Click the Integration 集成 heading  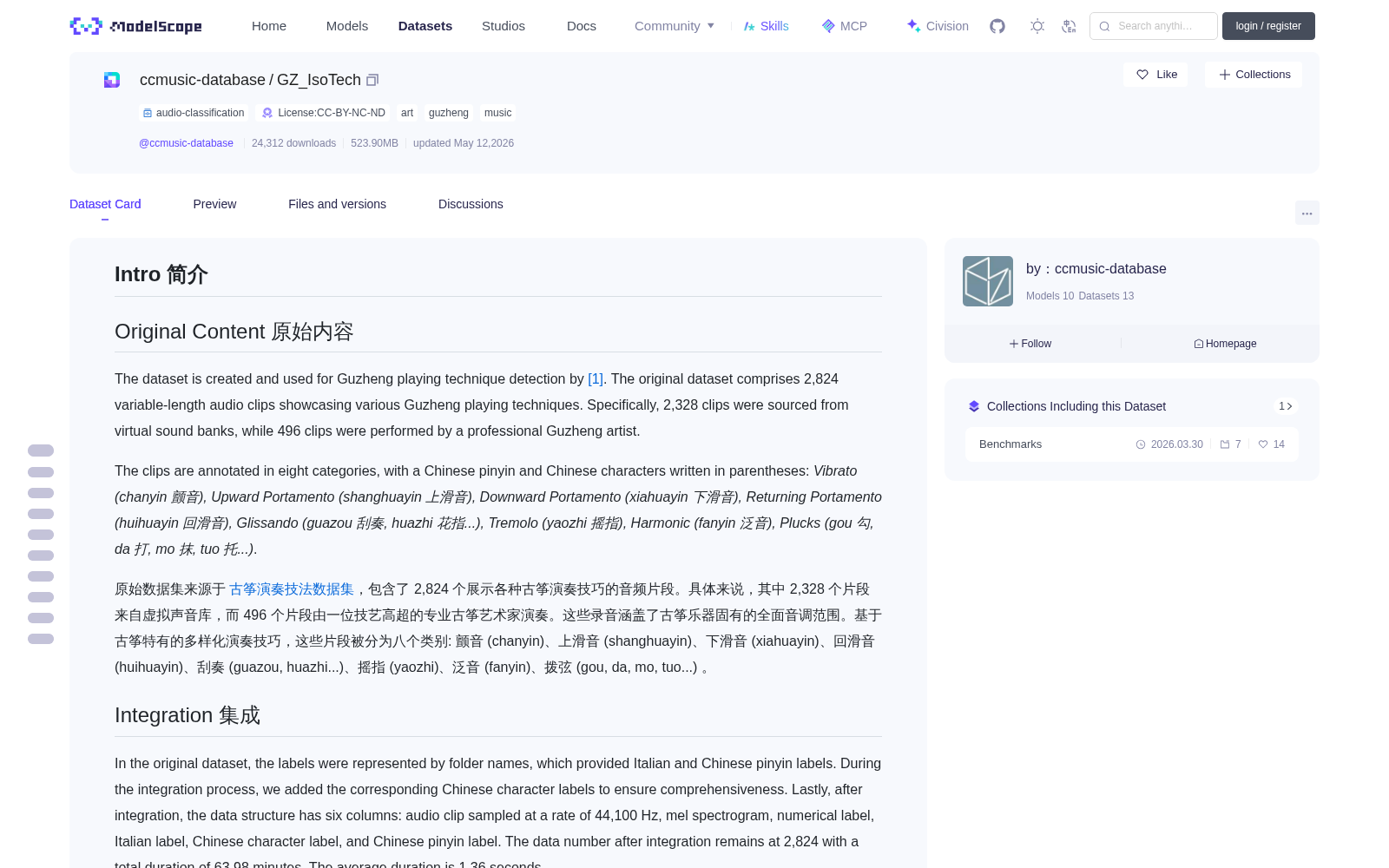pos(188,715)
